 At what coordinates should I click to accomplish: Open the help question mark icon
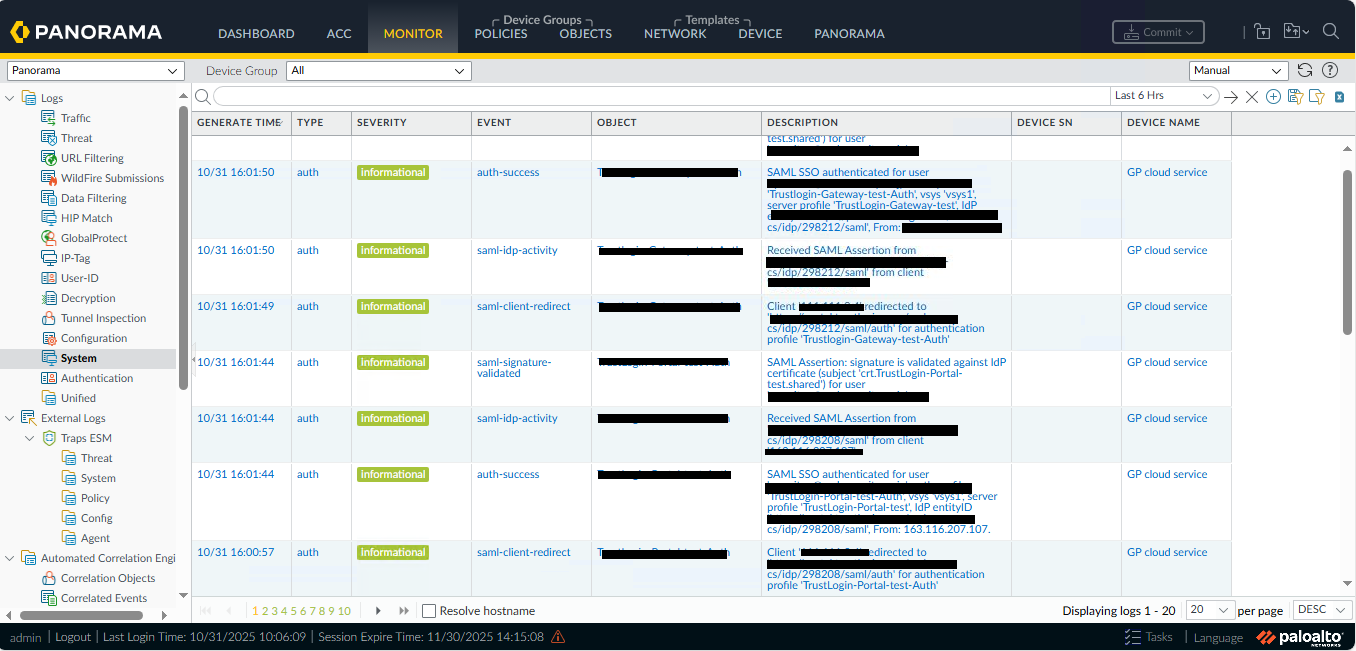1330,70
